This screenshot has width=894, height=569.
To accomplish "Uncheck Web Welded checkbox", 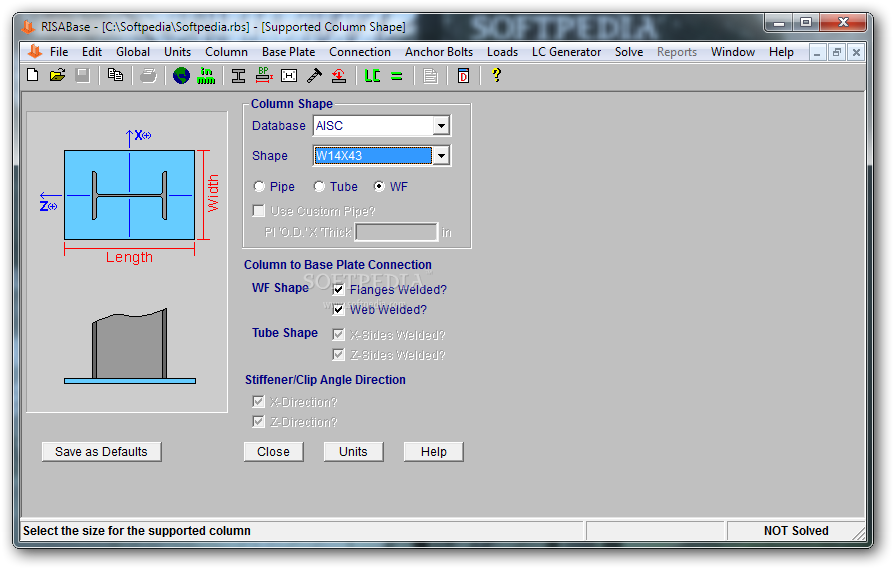I will point(339,310).
